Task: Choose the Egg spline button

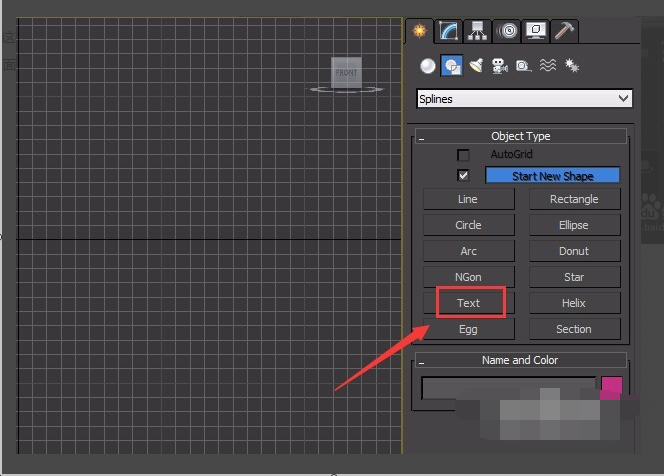Action: pos(469,329)
